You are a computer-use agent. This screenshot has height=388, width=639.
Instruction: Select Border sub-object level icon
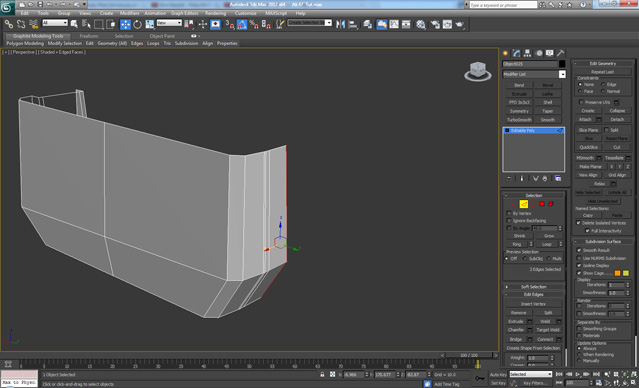[533, 204]
